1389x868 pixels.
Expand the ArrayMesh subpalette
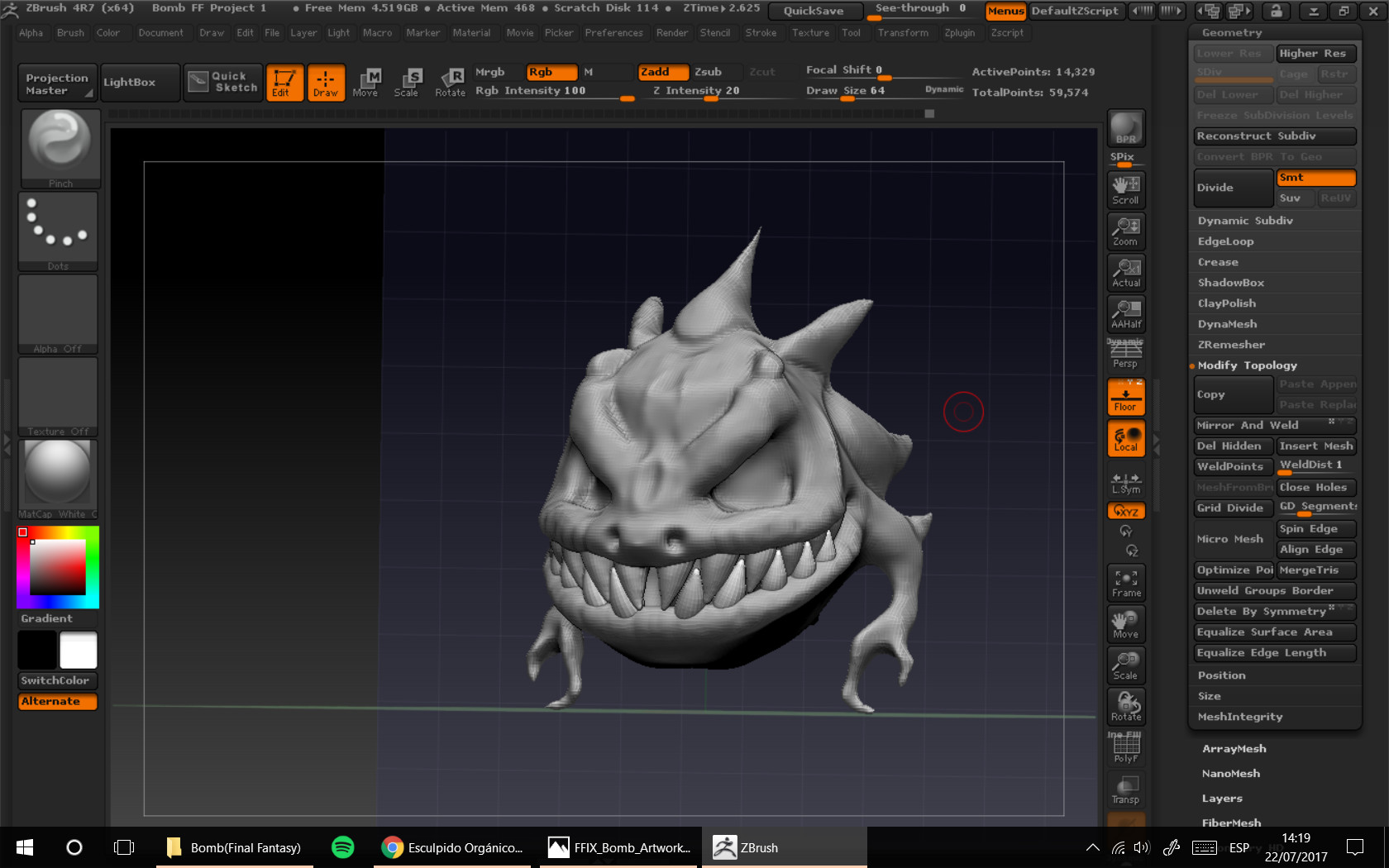pyautogui.click(x=1234, y=749)
